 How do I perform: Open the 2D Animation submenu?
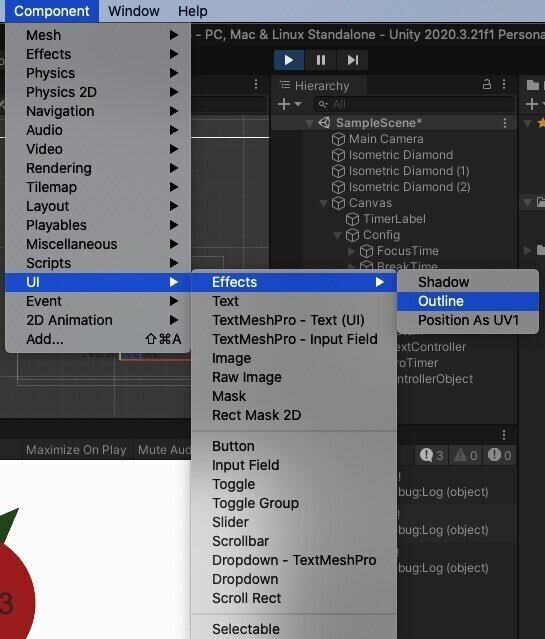tap(98, 320)
